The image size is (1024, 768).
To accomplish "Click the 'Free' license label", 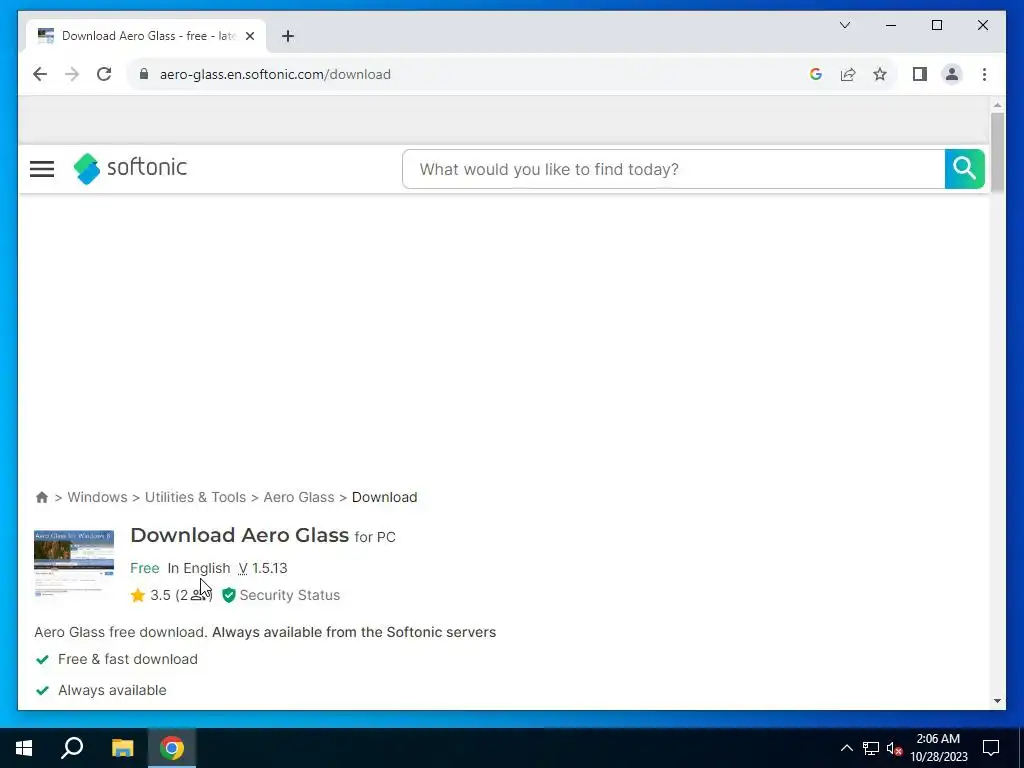I will [144, 568].
